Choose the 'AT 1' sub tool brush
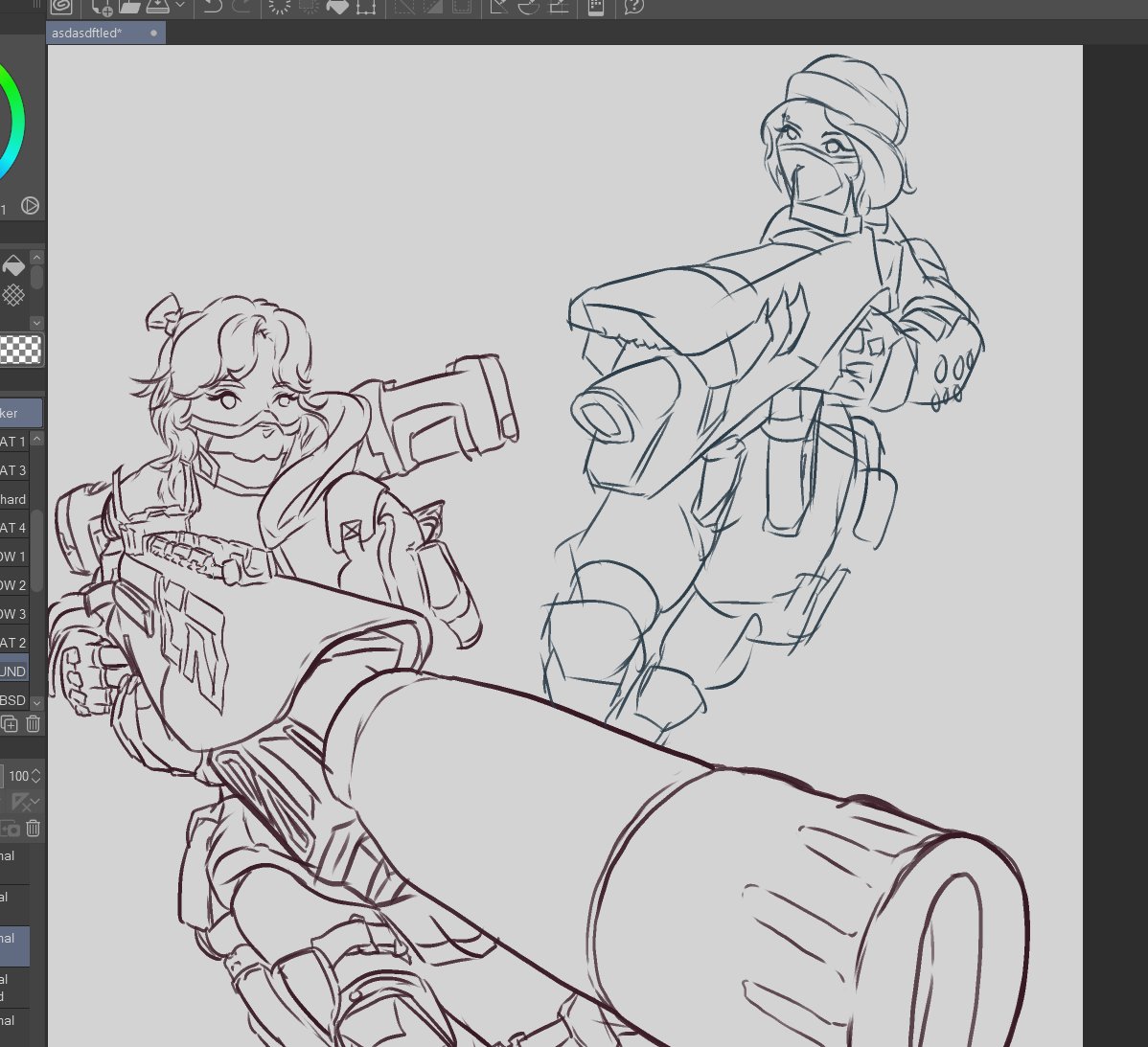Image resolution: width=1148 pixels, height=1047 pixels. pos(14,442)
